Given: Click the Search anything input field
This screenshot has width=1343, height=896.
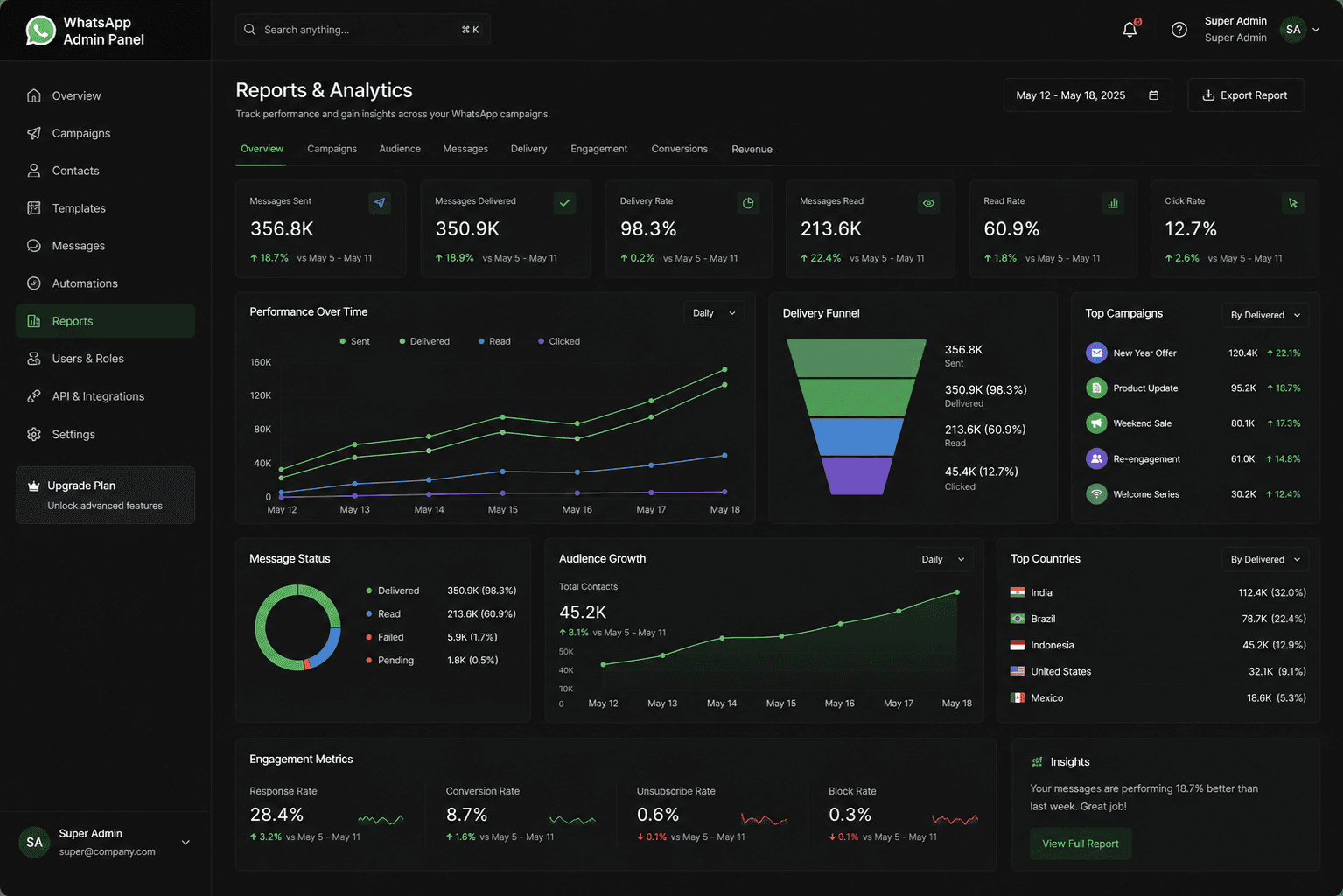Looking at the screenshot, I should (x=362, y=30).
